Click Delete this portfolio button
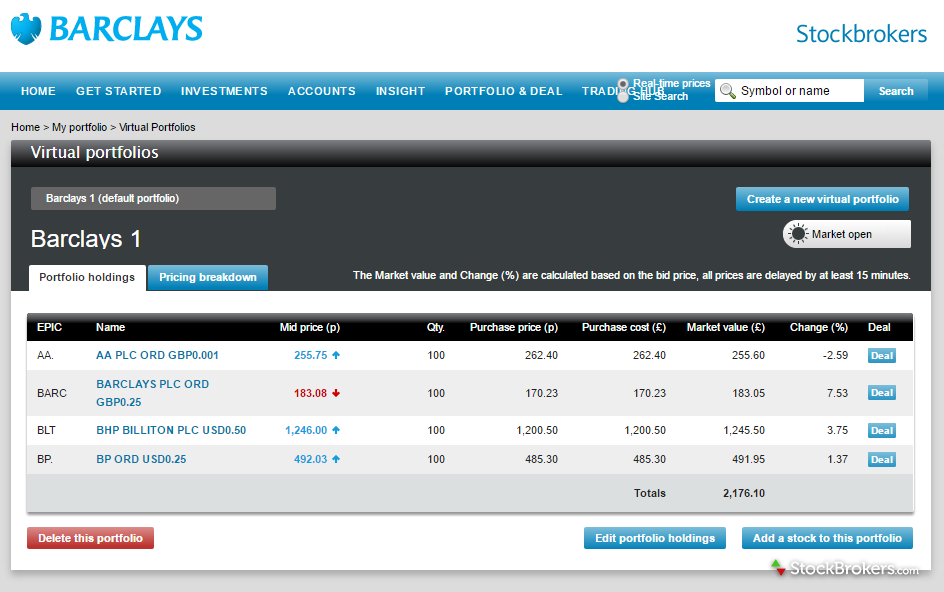Screen dimensions: 944x592 (90, 538)
